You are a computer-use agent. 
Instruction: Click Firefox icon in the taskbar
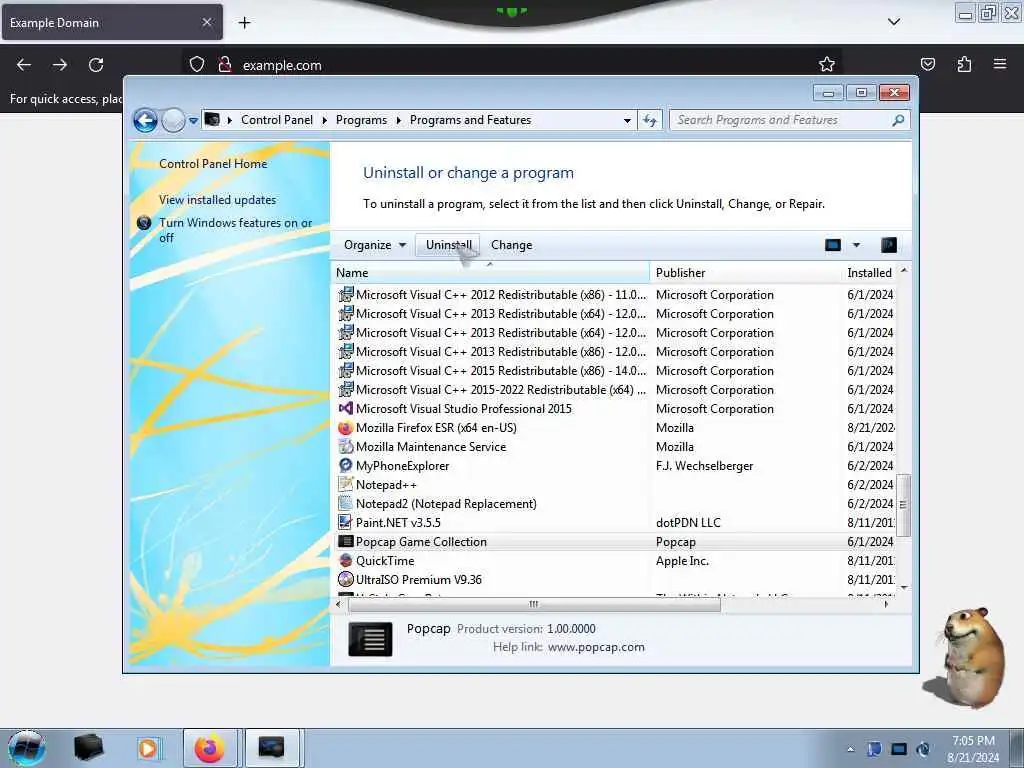[210, 748]
